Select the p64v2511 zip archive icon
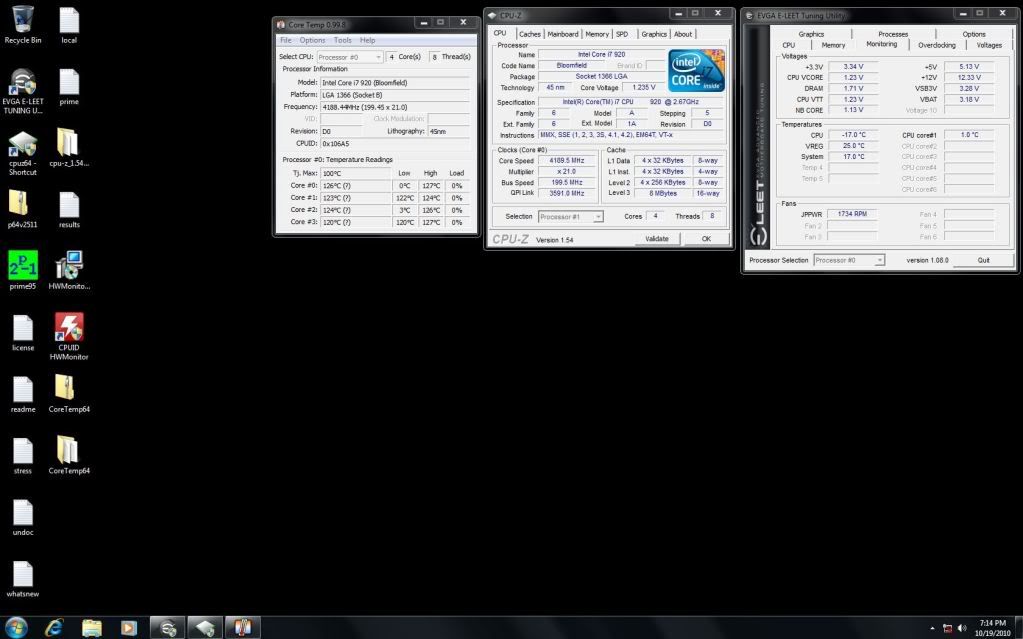The image size is (1023, 639). (23, 209)
